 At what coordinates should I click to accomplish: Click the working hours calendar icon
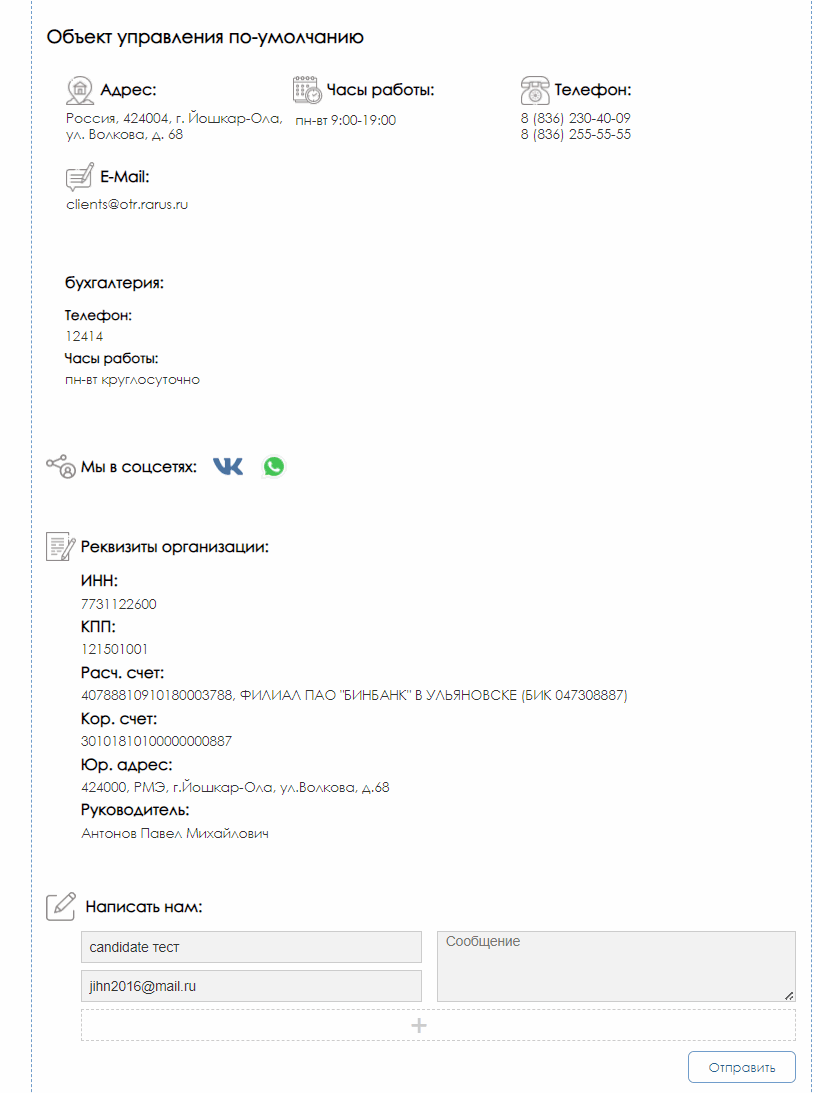(x=307, y=90)
